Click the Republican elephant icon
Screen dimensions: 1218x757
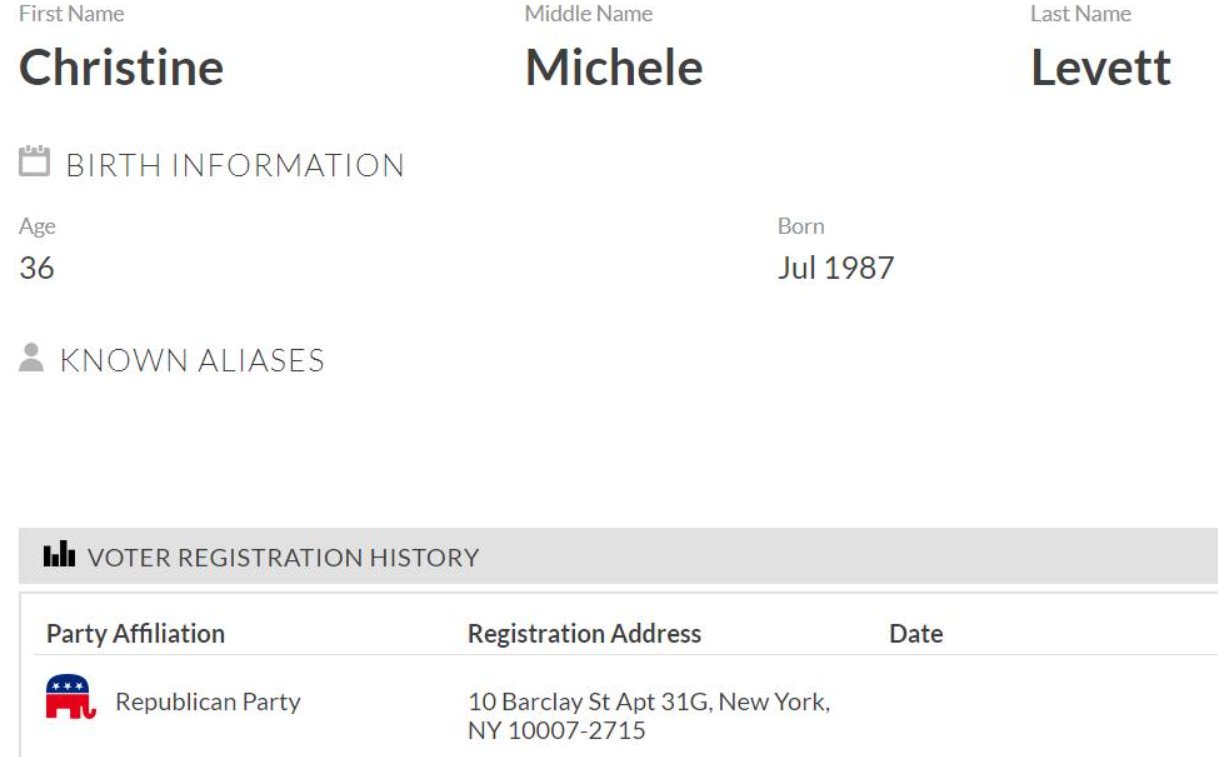[x=70, y=697]
